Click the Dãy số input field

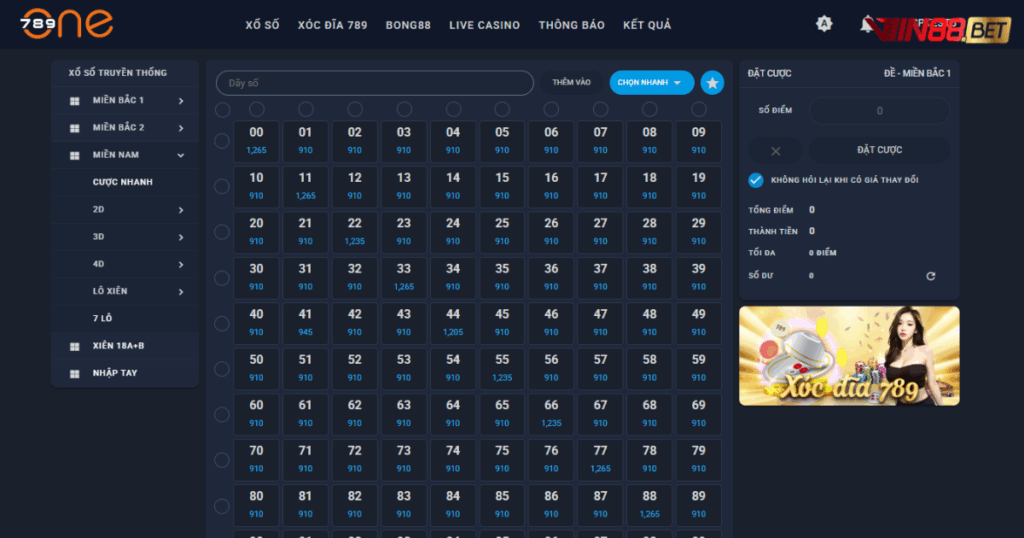tap(375, 83)
